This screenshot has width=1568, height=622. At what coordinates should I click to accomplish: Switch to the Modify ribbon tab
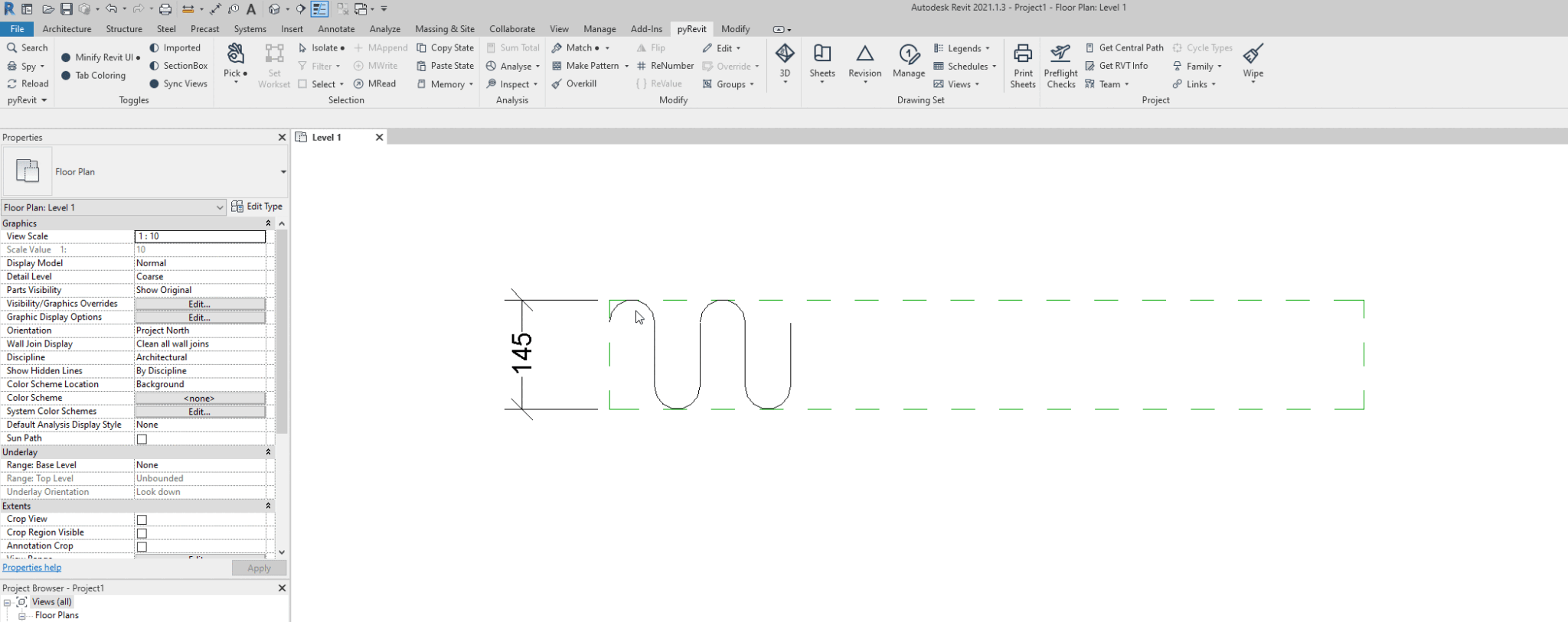coord(735,29)
